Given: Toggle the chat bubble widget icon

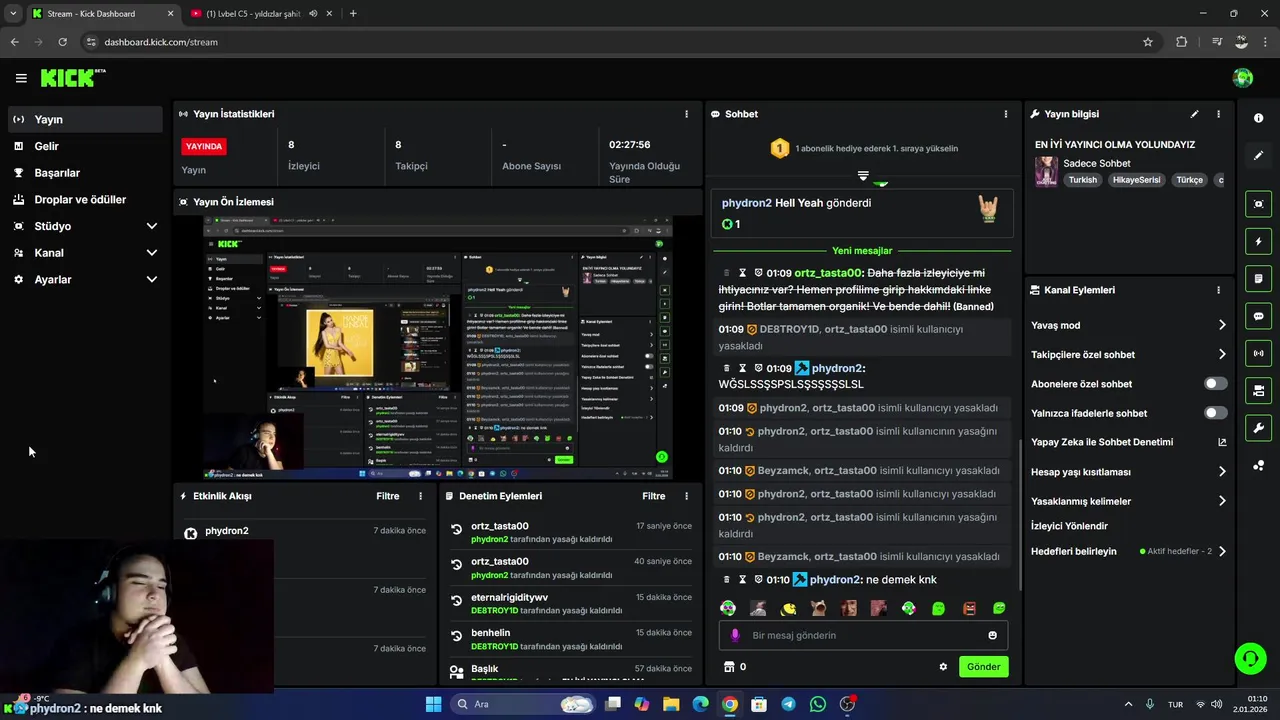Looking at the screenshot, I should tap(1258, 316).
